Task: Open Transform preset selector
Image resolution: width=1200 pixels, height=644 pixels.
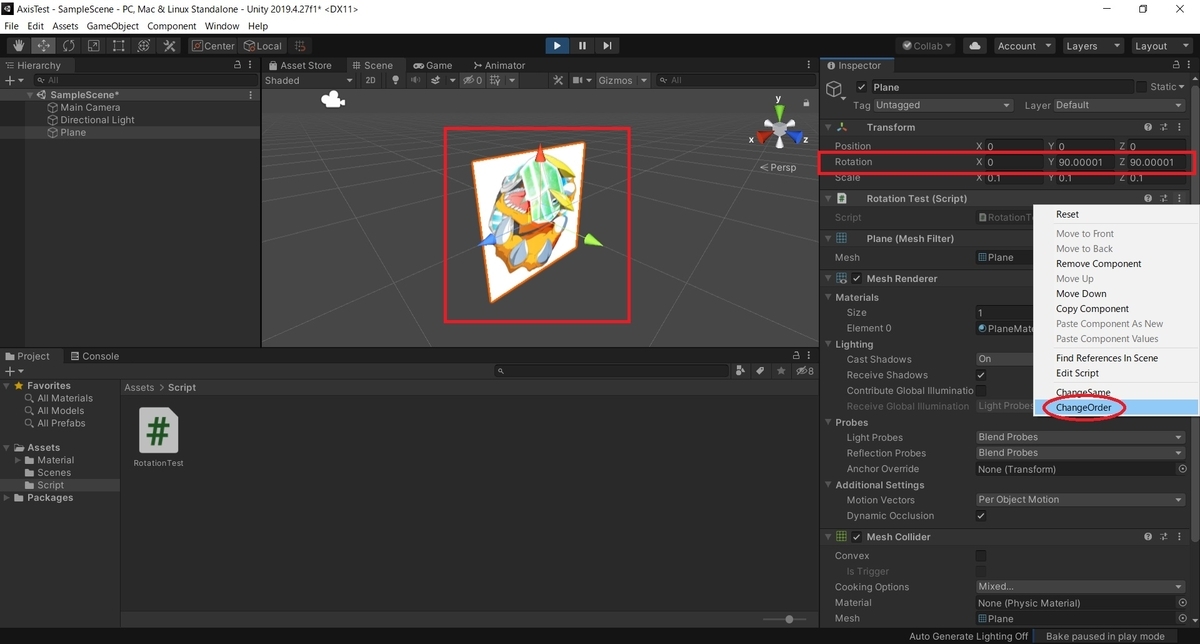Action: (x=1166, y=127)
